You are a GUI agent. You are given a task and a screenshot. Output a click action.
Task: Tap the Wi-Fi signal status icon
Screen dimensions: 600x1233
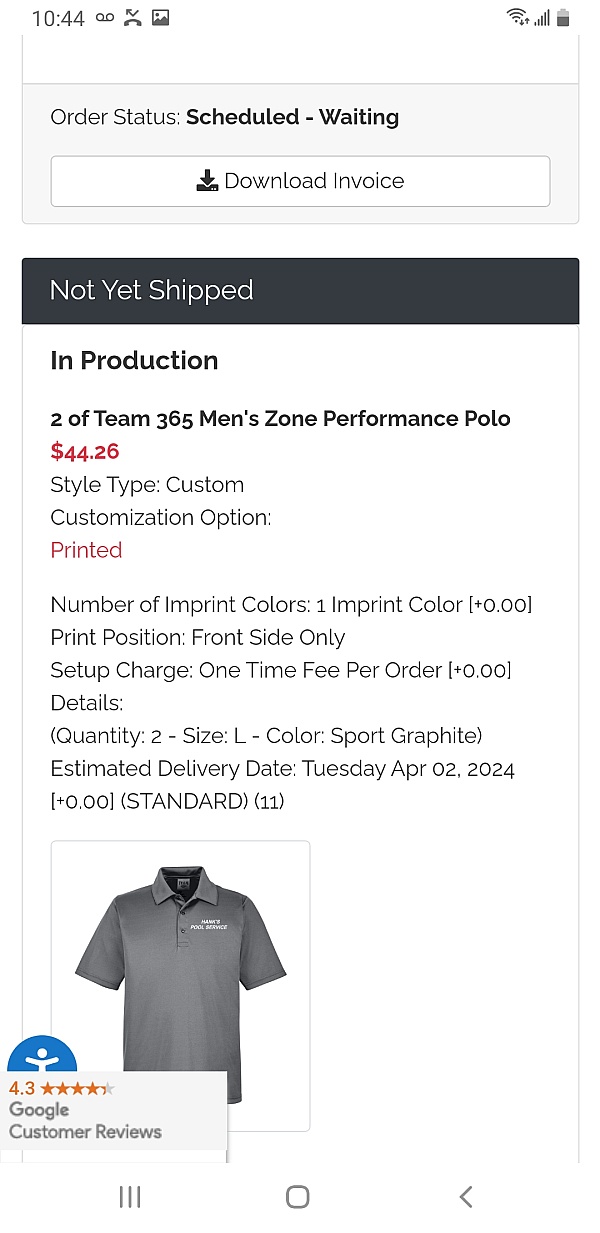click(x=516, y=17)
